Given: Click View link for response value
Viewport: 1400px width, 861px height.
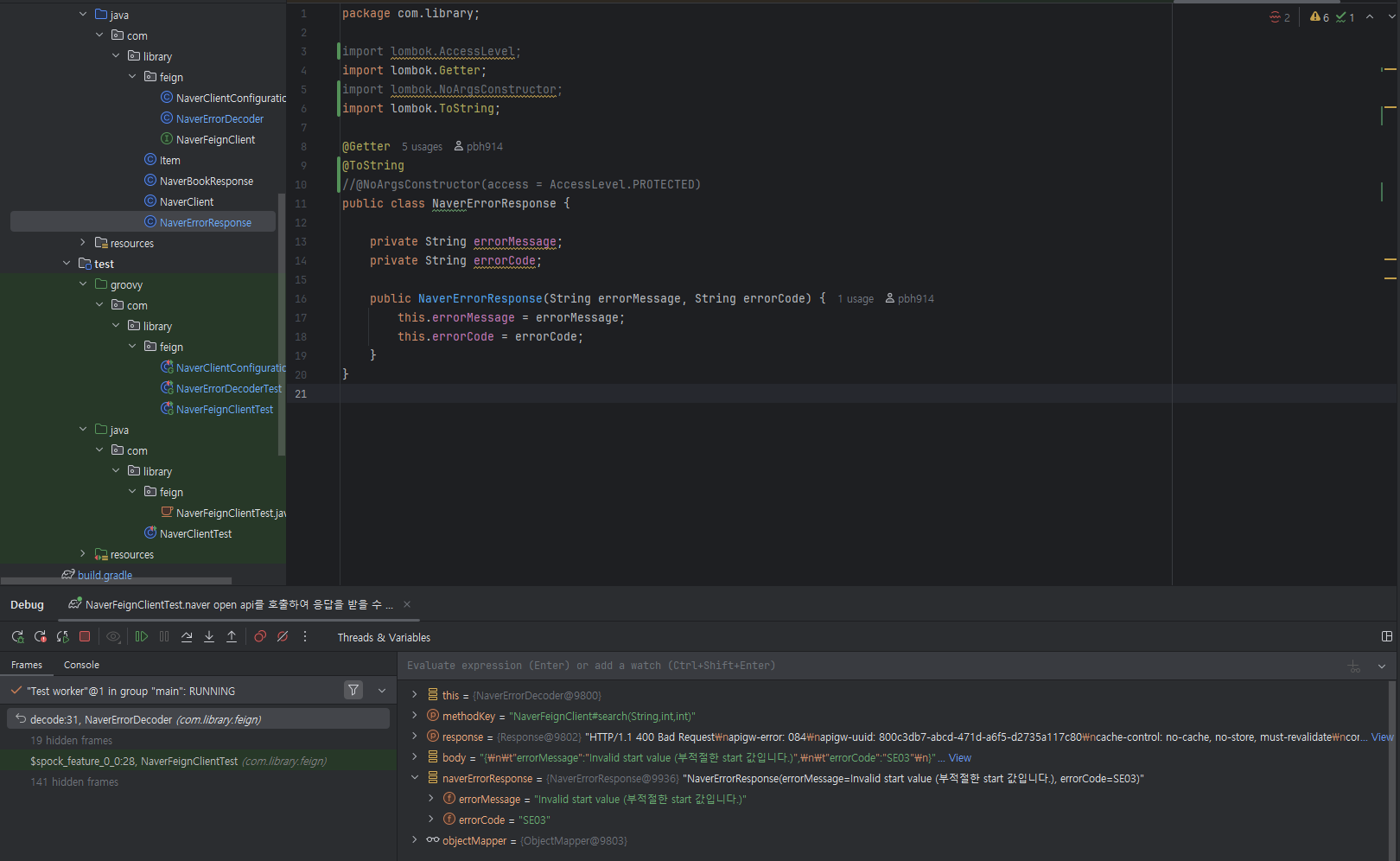Looking at the screenshot, I should pos(1382,737).
